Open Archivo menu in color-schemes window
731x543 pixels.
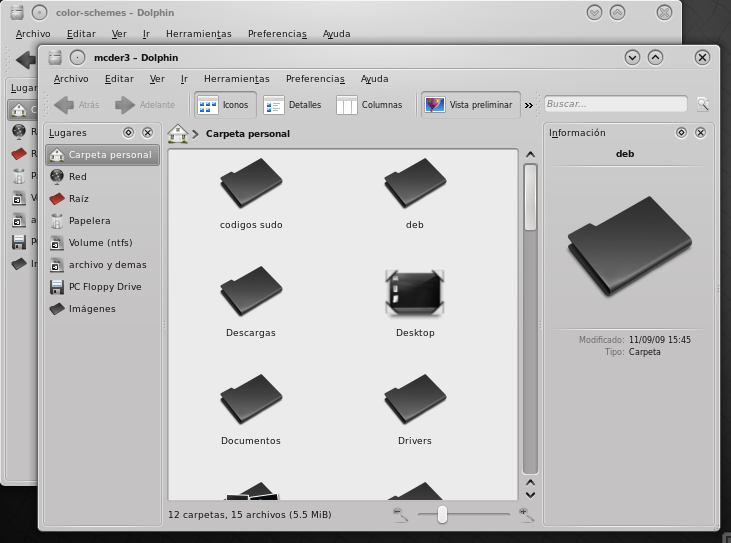pos(33,34)
